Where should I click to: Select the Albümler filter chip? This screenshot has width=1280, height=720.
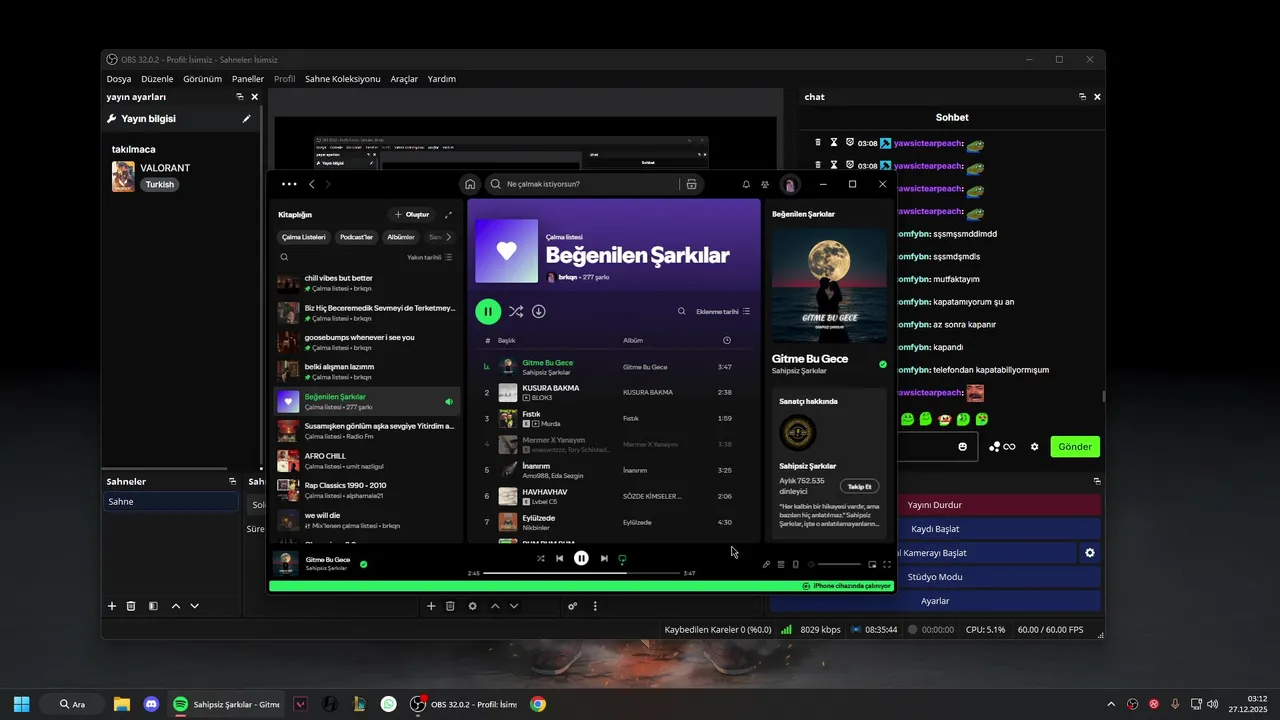401,237
